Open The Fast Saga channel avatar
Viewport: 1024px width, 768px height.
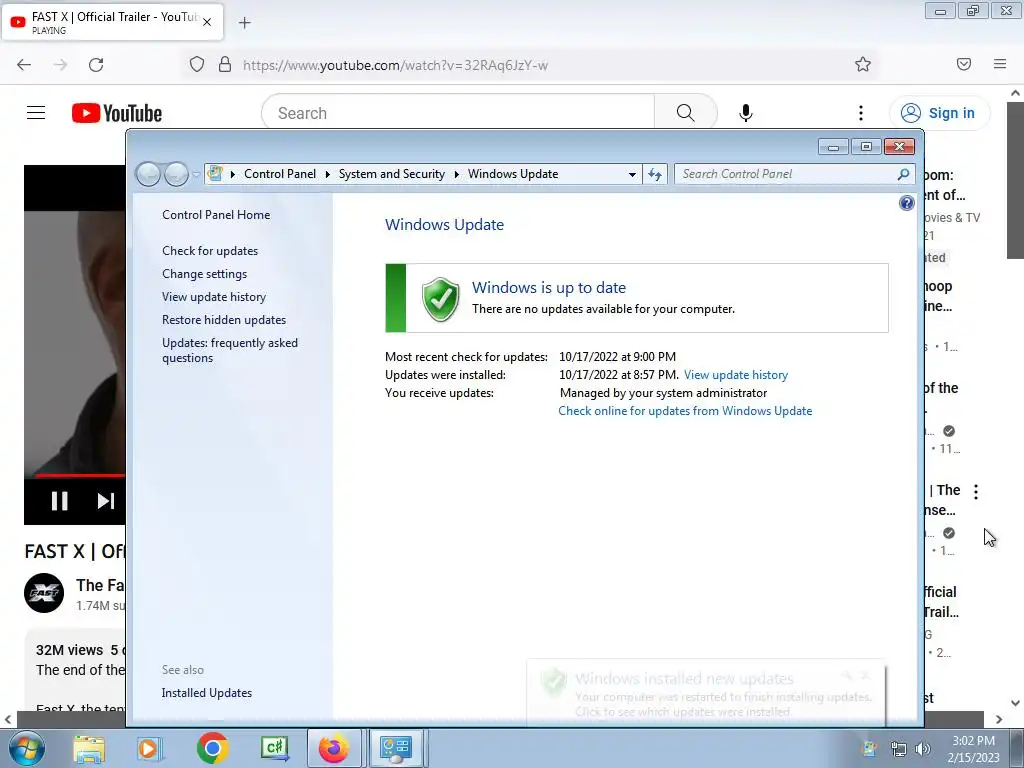point(44,593)
